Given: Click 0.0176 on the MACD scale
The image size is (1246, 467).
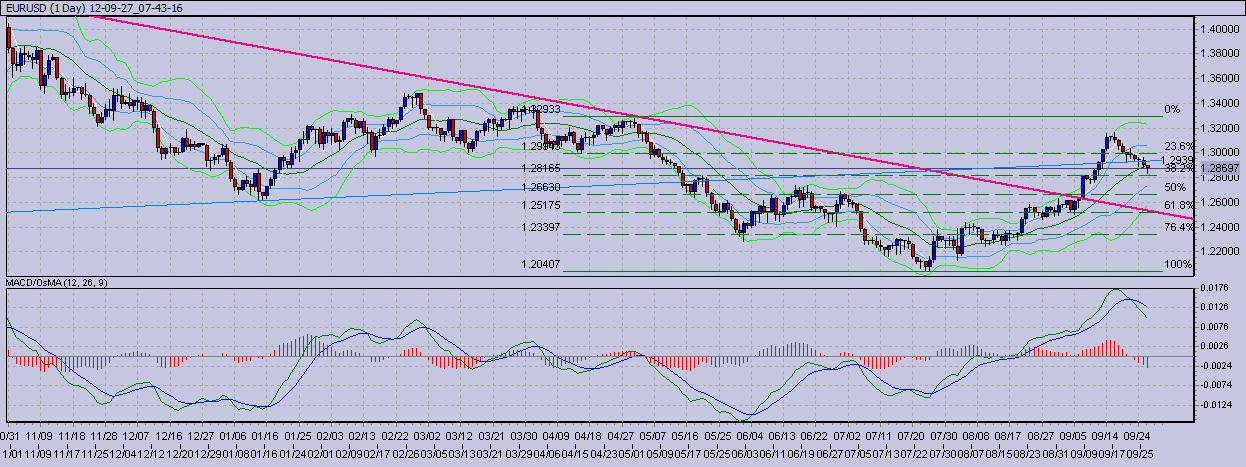Looking at the screenshot, I should point(1216,288).
